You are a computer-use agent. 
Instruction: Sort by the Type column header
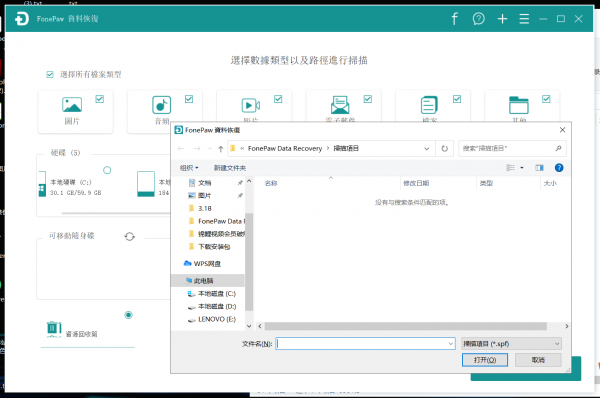486,183
